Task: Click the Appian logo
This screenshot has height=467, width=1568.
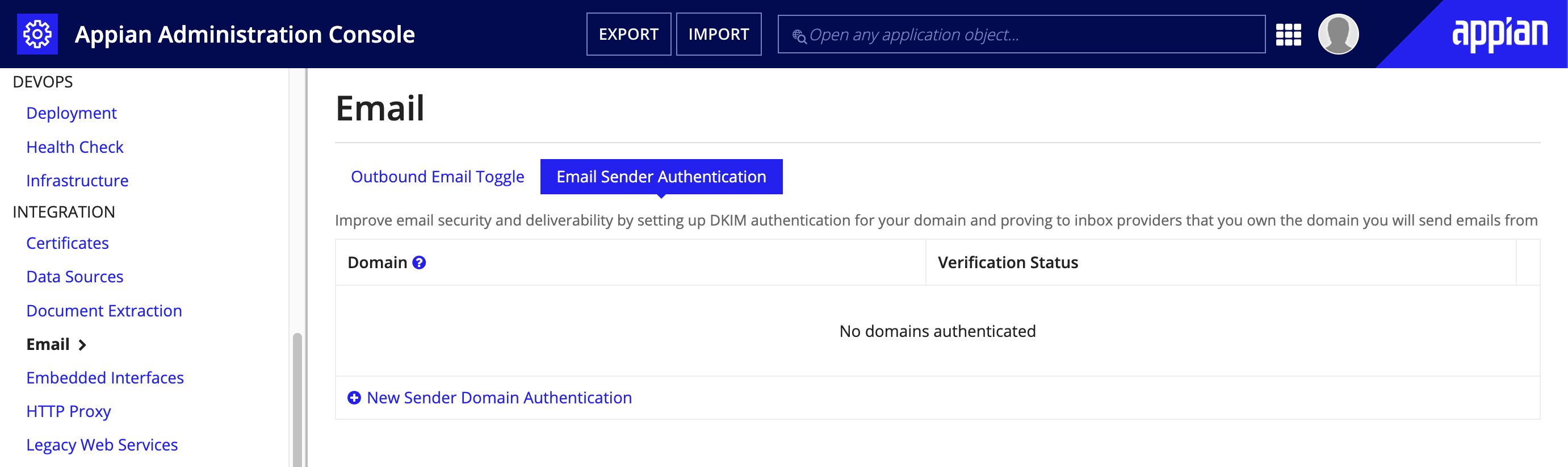Action: click(x=1499, y=35)
